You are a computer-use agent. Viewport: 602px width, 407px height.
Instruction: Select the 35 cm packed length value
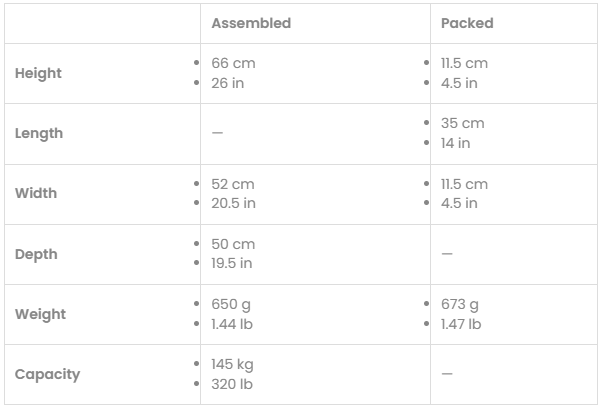point(462,123)
